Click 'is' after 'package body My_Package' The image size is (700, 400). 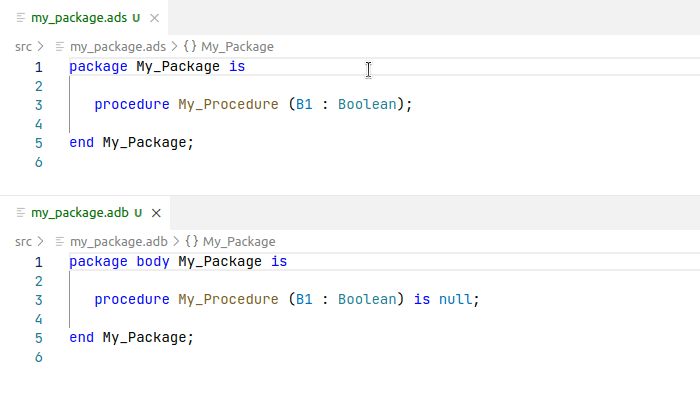[x=279, y=262]
